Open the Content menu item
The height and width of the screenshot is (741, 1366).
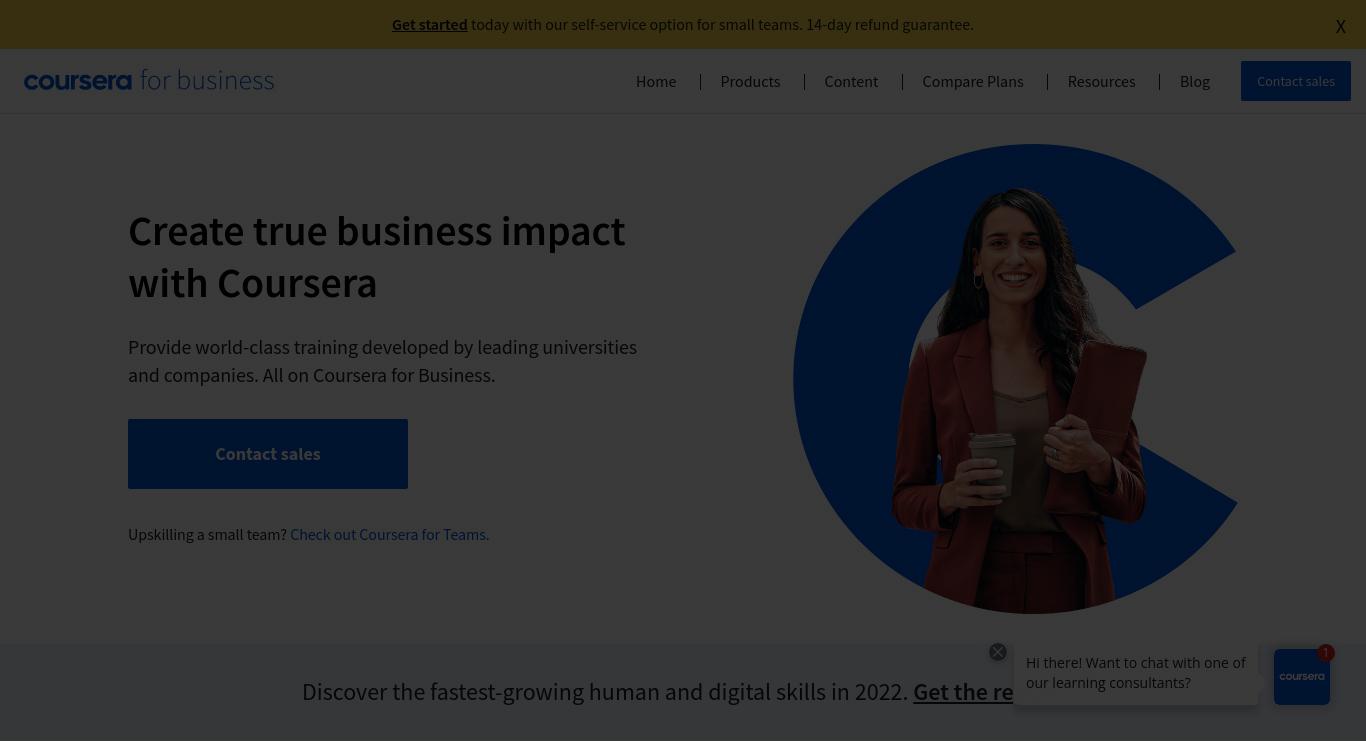pyautogui.click(x=851, y=81)
